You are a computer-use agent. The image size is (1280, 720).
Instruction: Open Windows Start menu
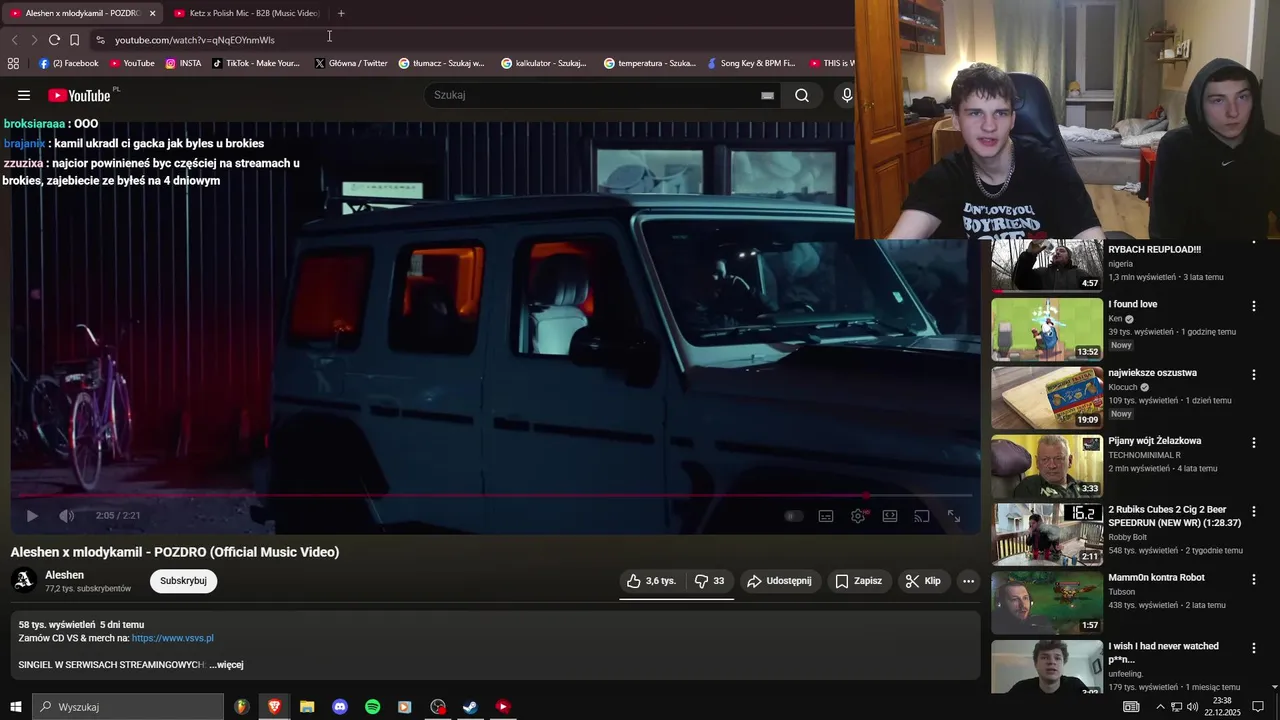15,707
